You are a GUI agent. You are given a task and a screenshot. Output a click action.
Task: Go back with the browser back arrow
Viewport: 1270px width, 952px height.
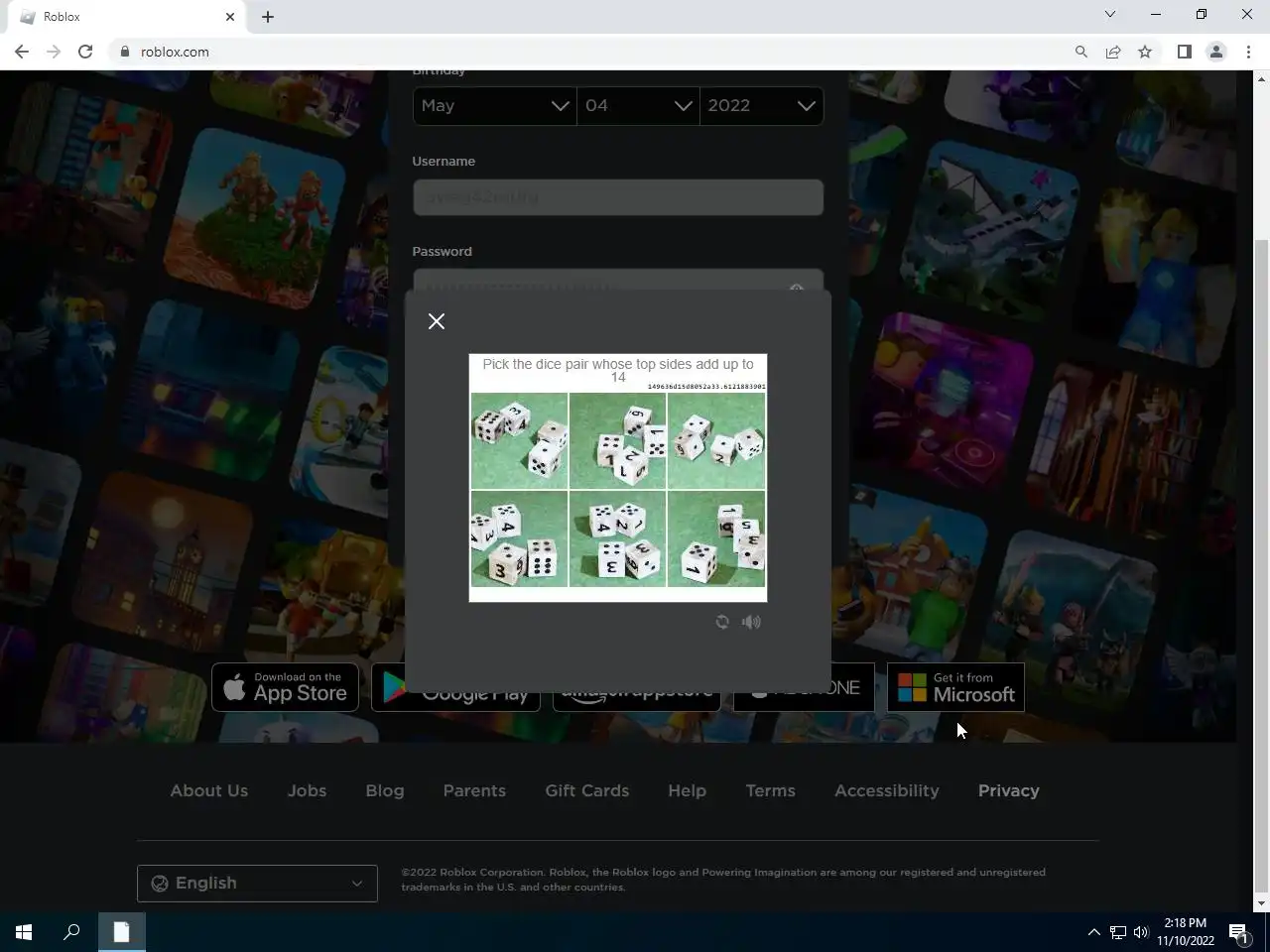22,52
